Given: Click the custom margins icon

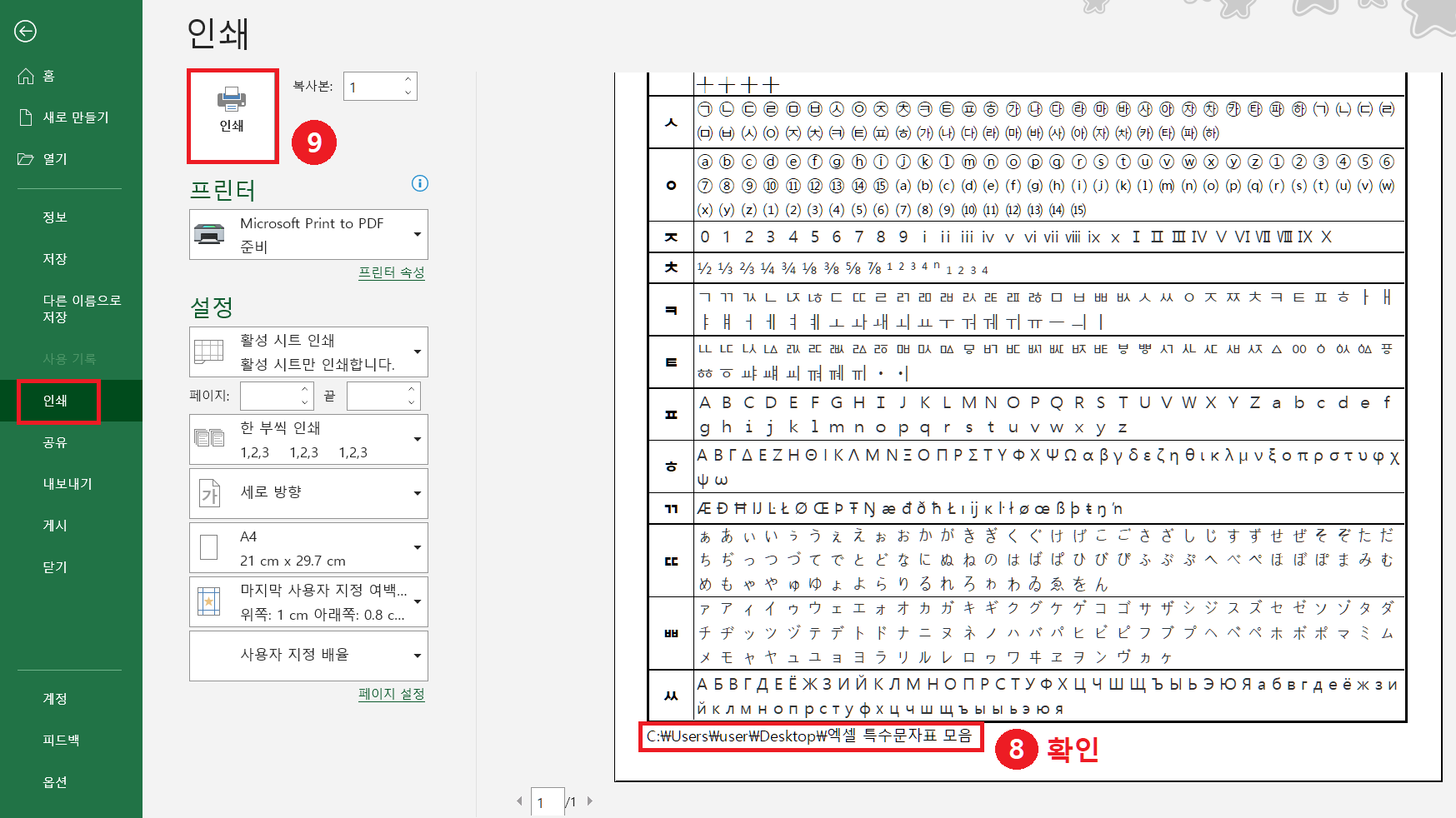Looking at the screenshot, I should tap(209, 601).
